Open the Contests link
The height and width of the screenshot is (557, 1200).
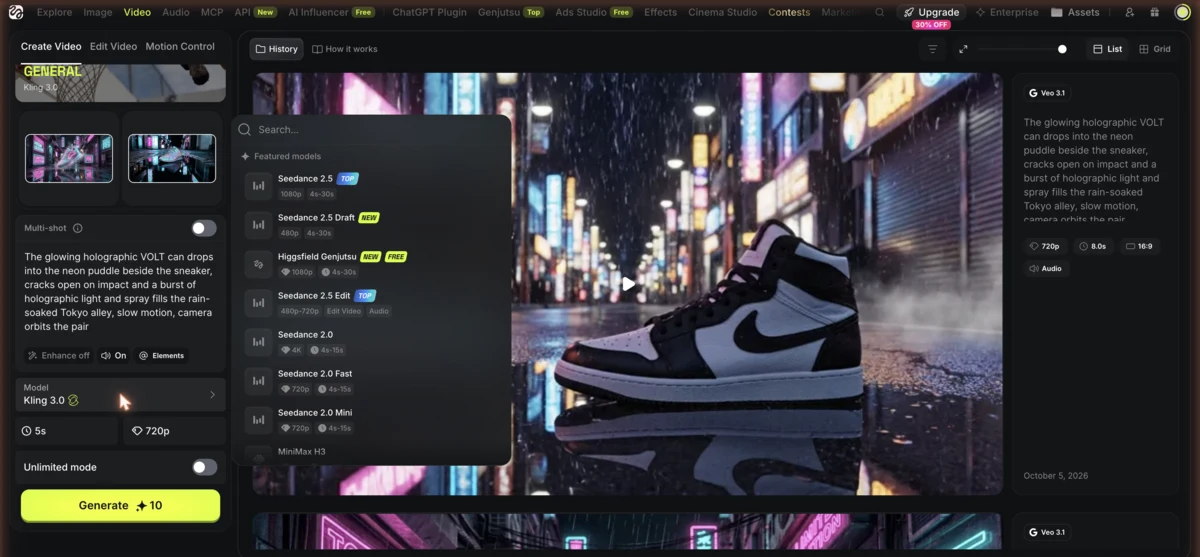click(789, 12)
